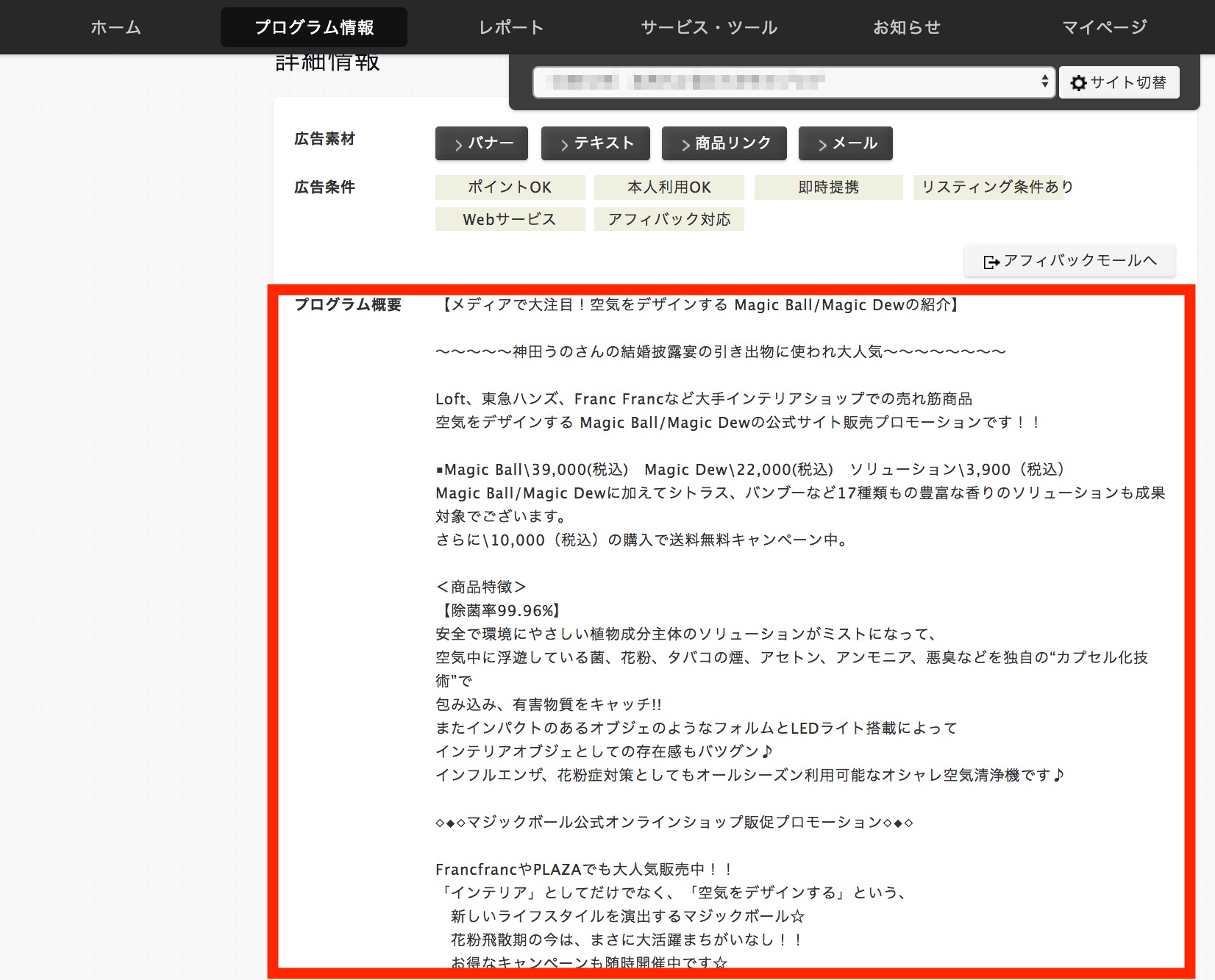Click the gear icon in サイト切替
The image size is (1215, 980).
pyautogui.click(x=1078, y=83)
